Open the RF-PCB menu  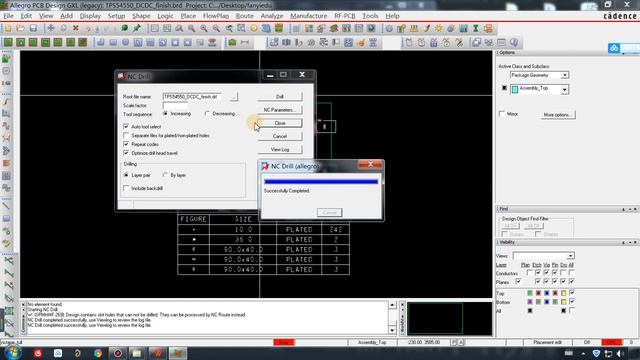(344, 16)
